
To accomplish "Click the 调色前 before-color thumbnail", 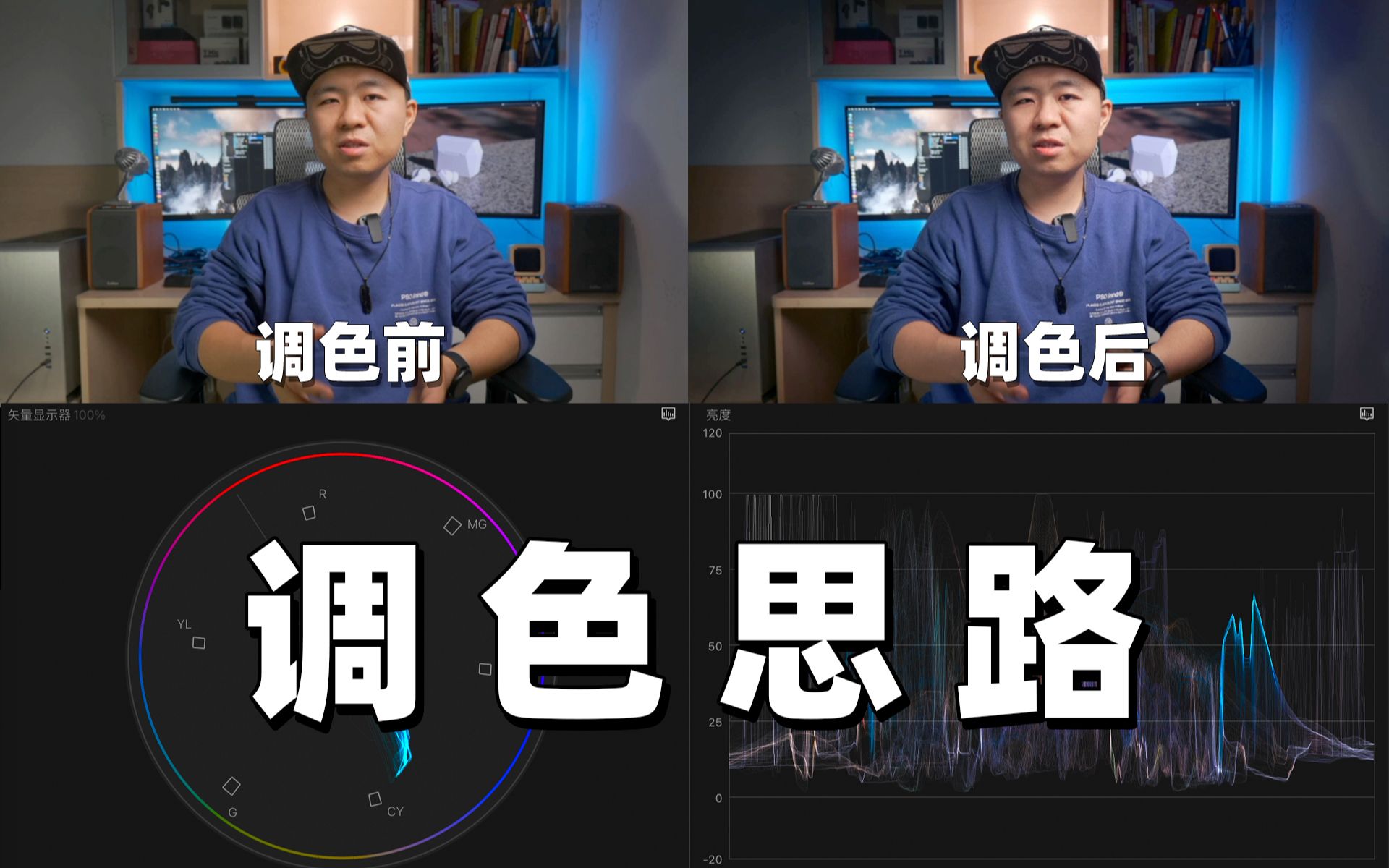I will pyautogui.click(x=347, y=200).
